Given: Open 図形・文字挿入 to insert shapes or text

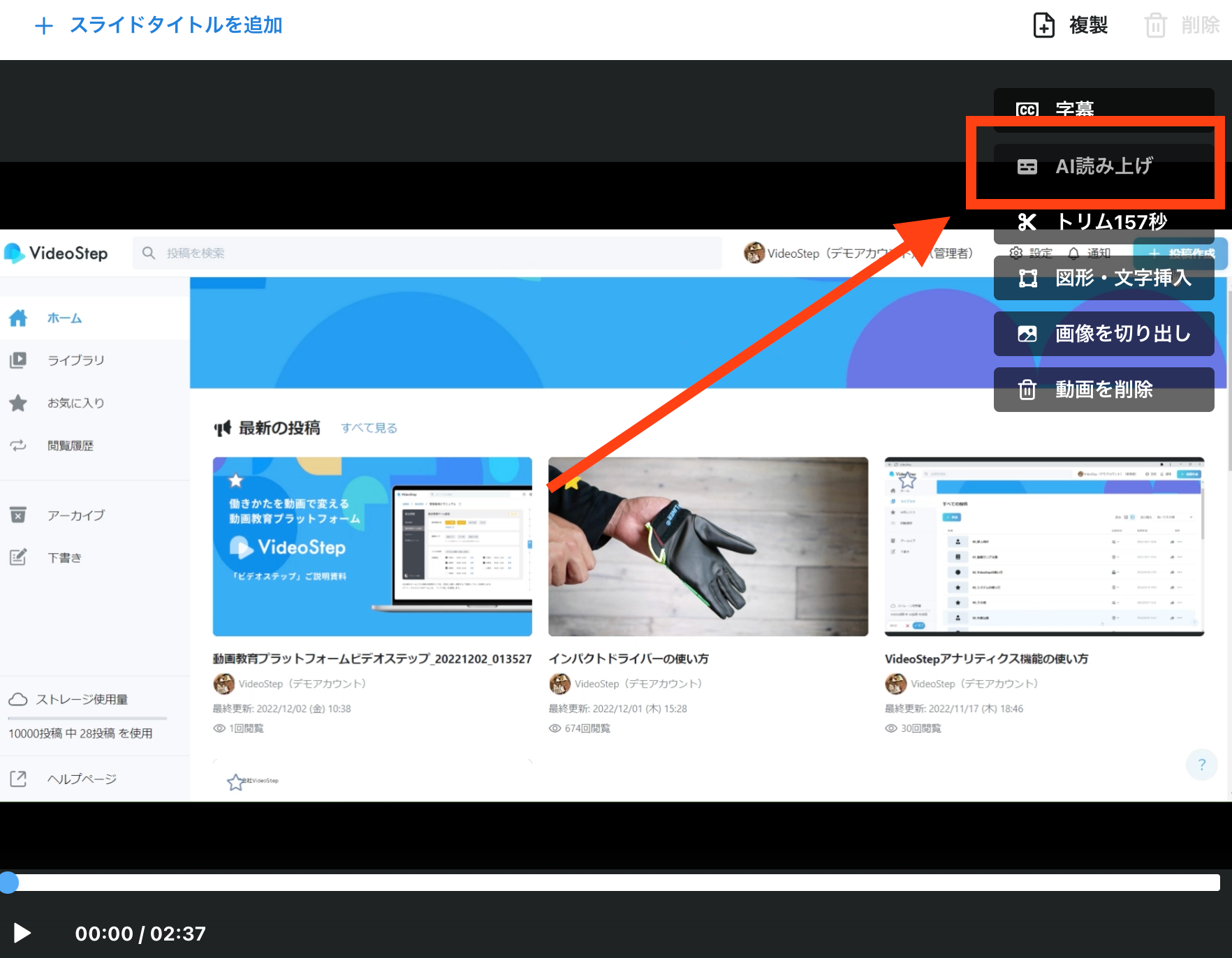Looking at the screenshot, I should coord(1103,278).
